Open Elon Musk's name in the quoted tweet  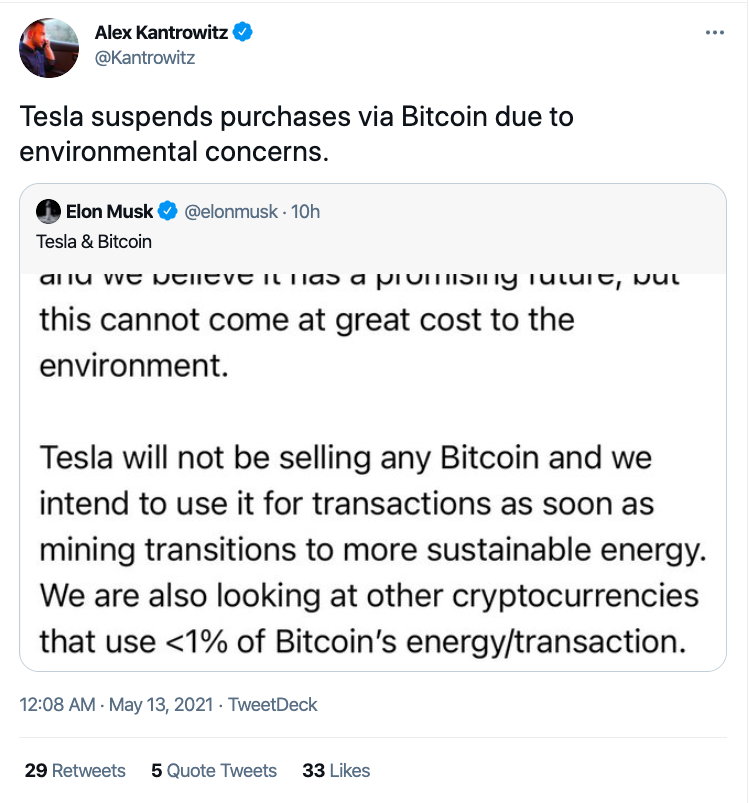coord(110,212)
